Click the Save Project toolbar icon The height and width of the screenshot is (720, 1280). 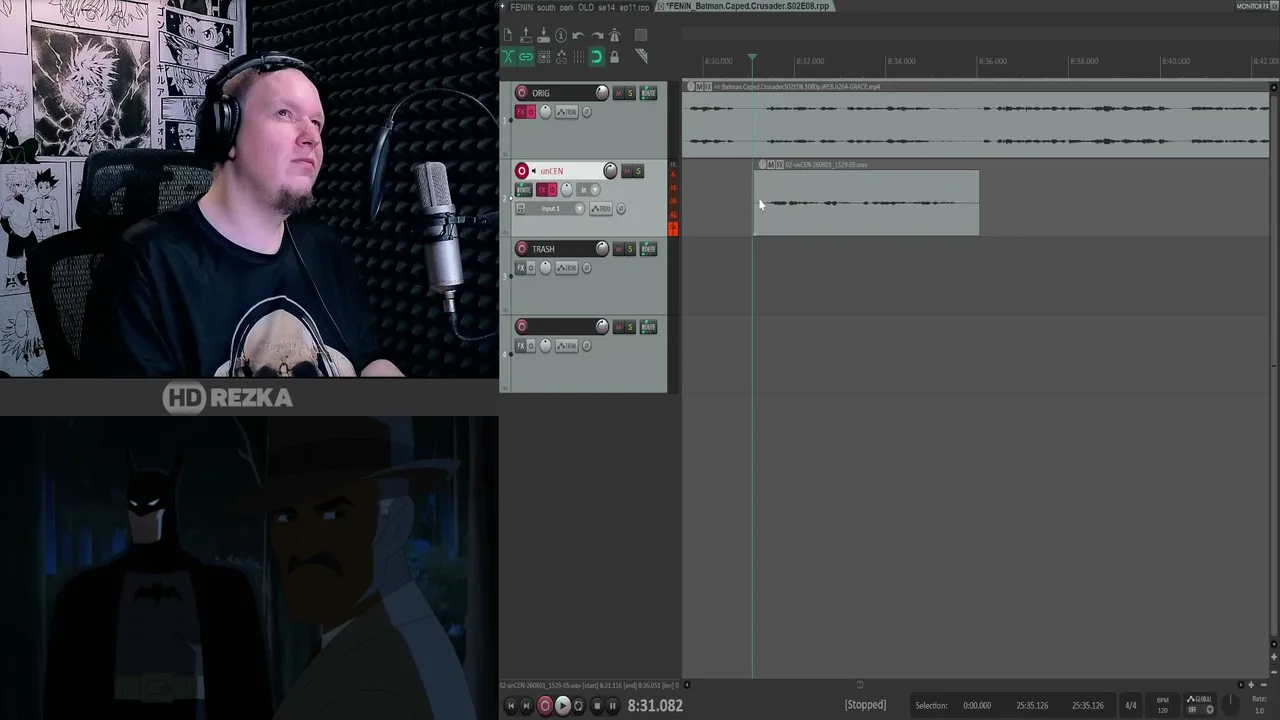point(543,35)
